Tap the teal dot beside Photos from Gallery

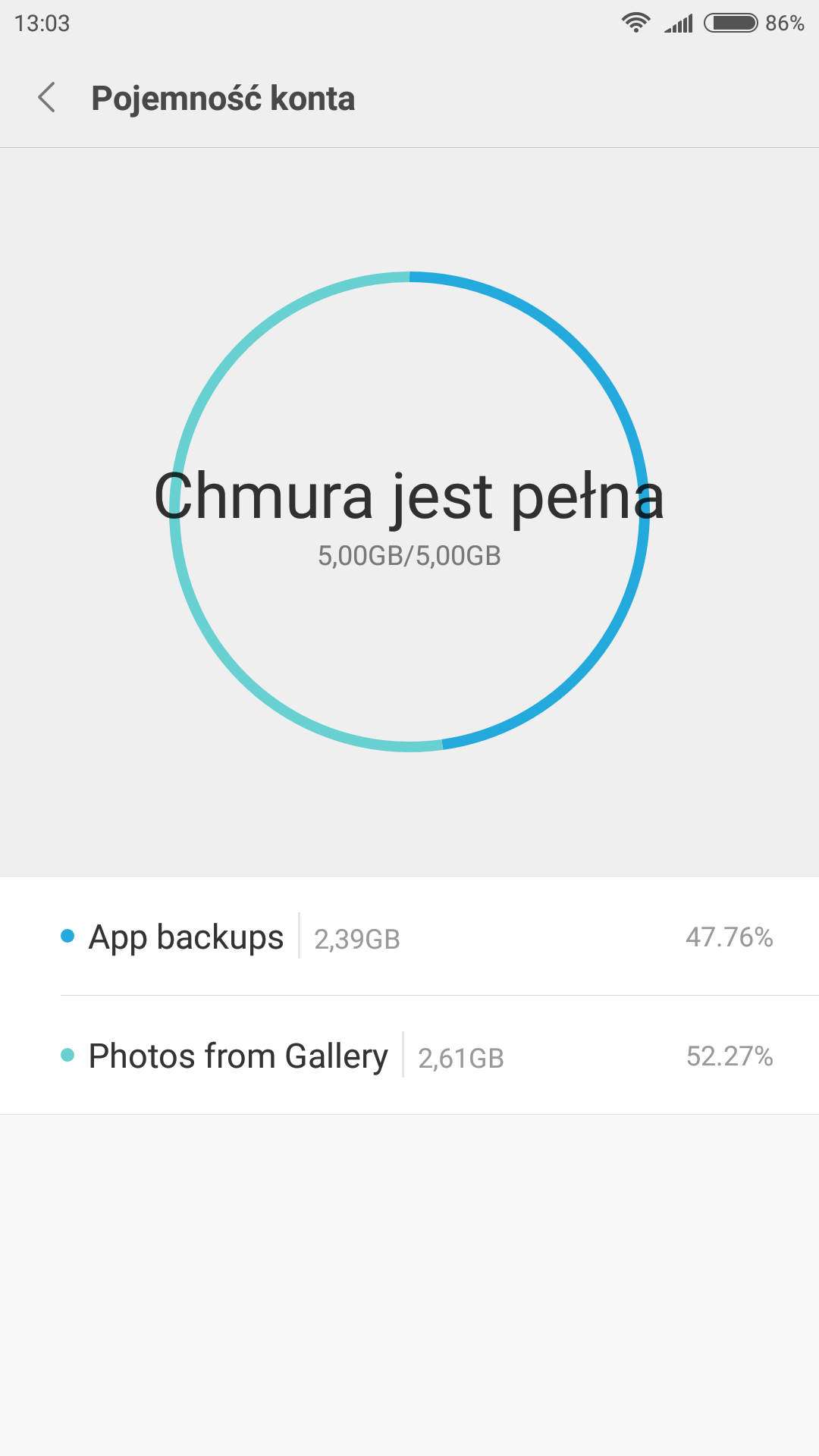pos(67,1055)
